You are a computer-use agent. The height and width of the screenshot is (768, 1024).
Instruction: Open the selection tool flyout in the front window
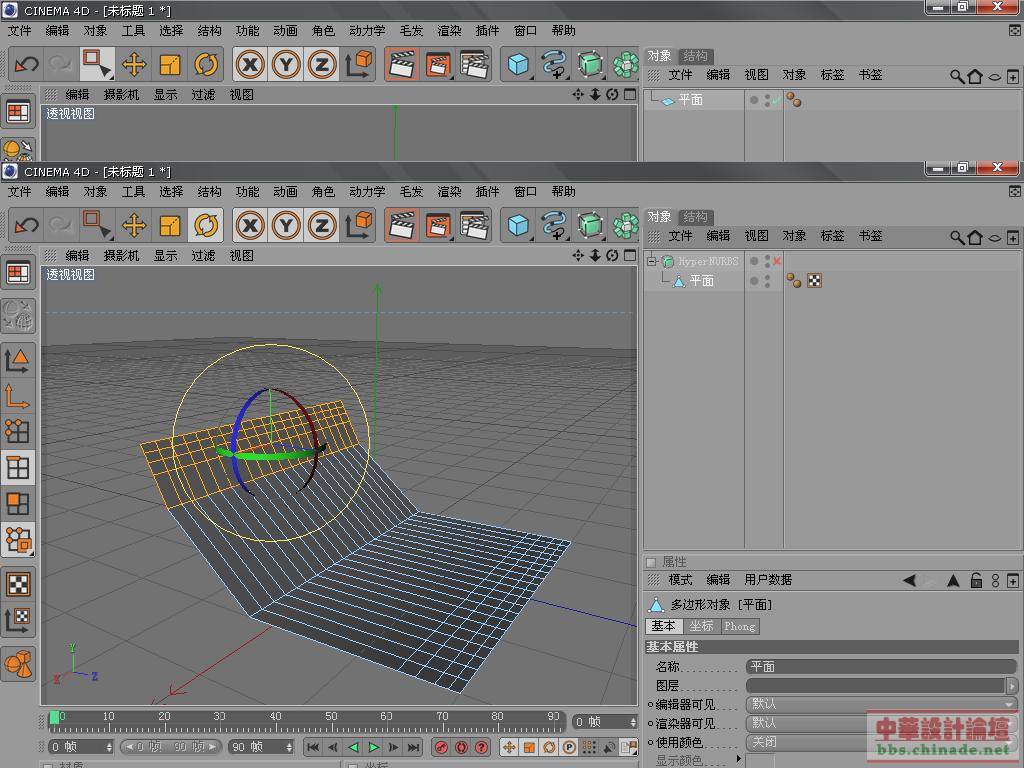point(98,225)
